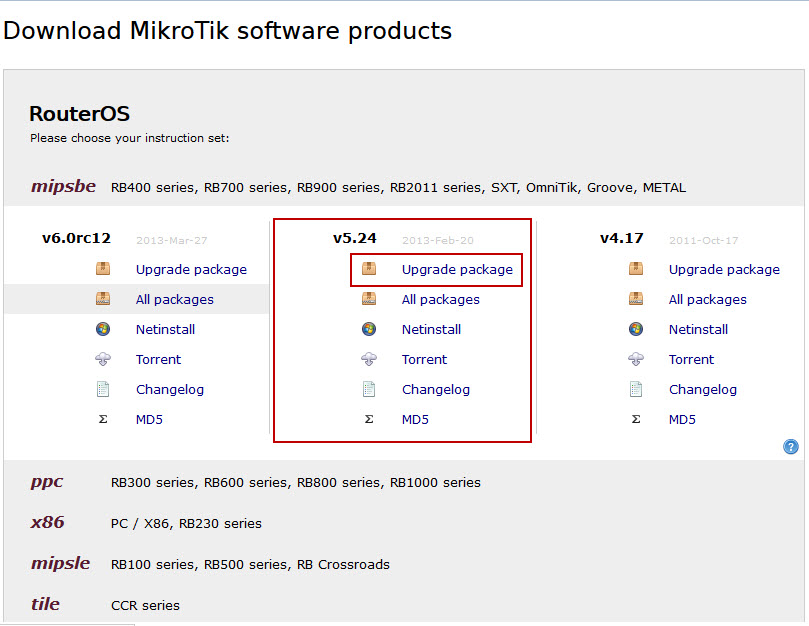Image resolution: width=809 pixels, height=626 pixels.
Task: Click the Windows icon beside v5.24 Netinstall
Action: tap(369, 329)
